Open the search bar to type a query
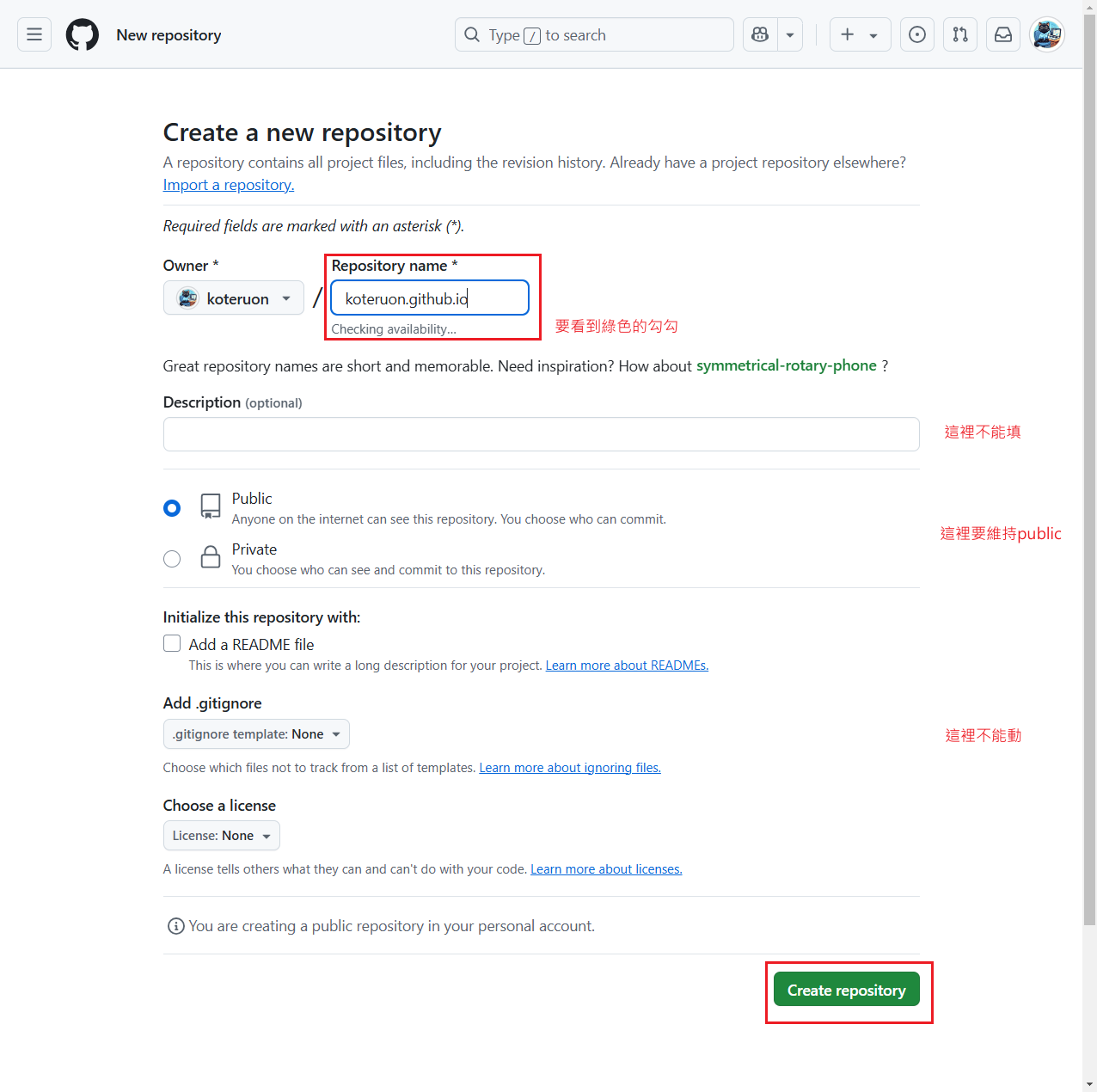This screenshot has height=1092, width=1097. pyautogui.click(x=593, y=34)
